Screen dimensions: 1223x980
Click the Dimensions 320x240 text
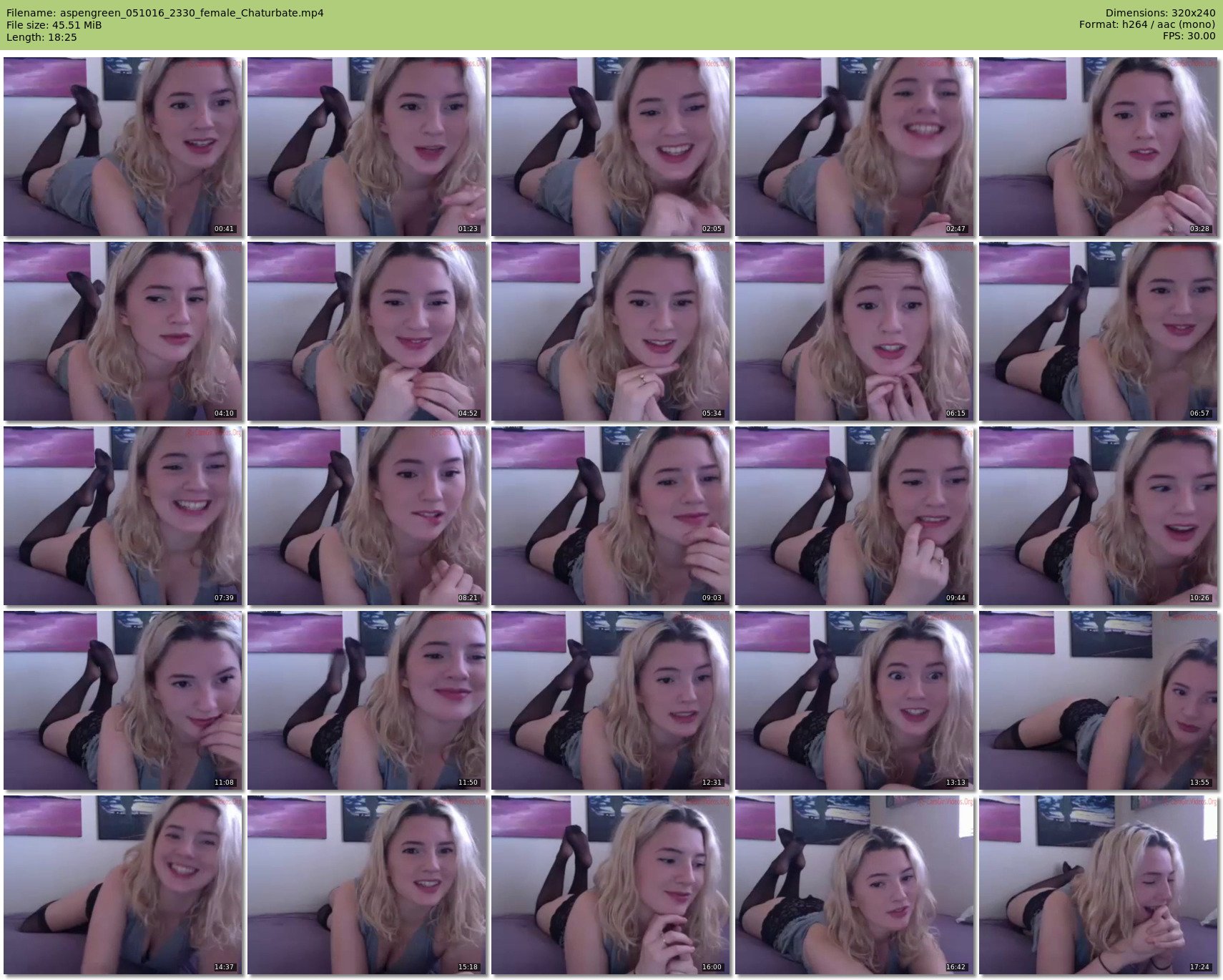(x=1160, y=13)
